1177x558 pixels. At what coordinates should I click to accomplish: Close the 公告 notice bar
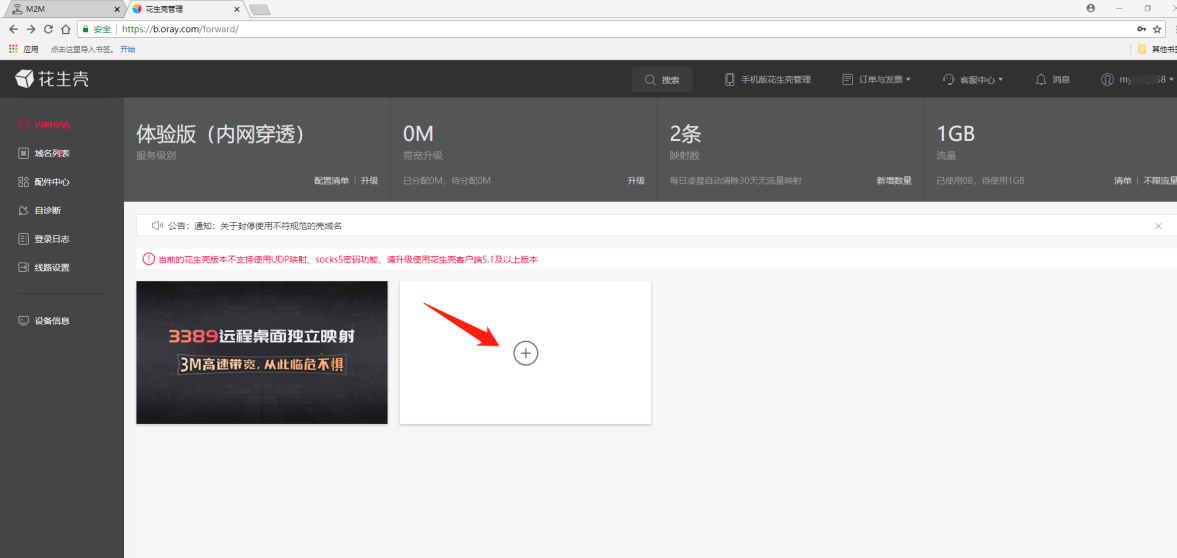(x=1158, y=226)
